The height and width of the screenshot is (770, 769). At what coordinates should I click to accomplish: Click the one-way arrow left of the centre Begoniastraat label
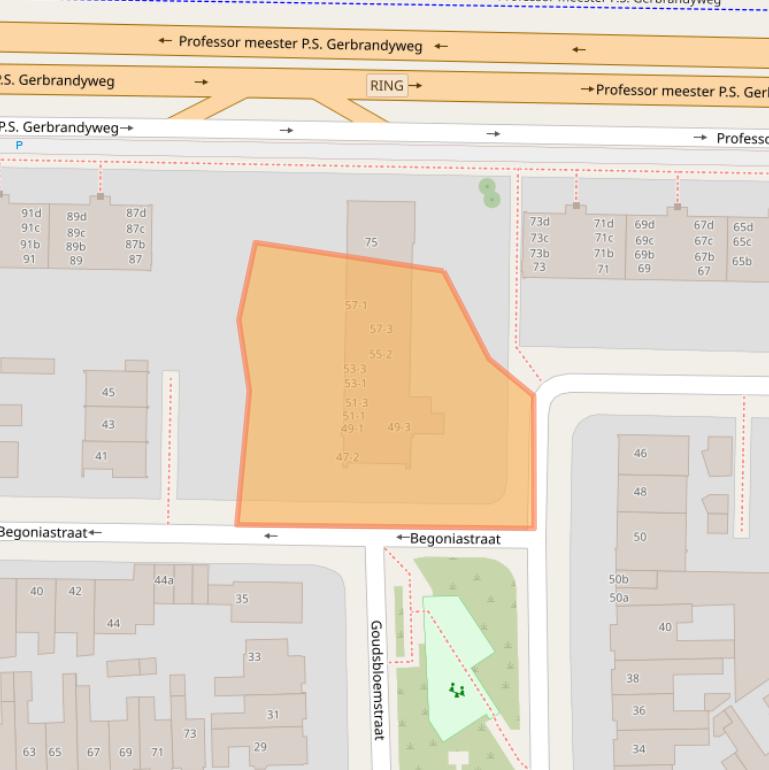click(401, 538)
